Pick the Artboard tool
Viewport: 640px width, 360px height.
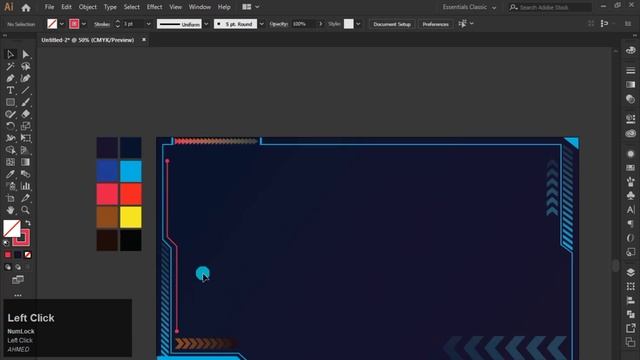pyautogui.click(x=10, y=198)
